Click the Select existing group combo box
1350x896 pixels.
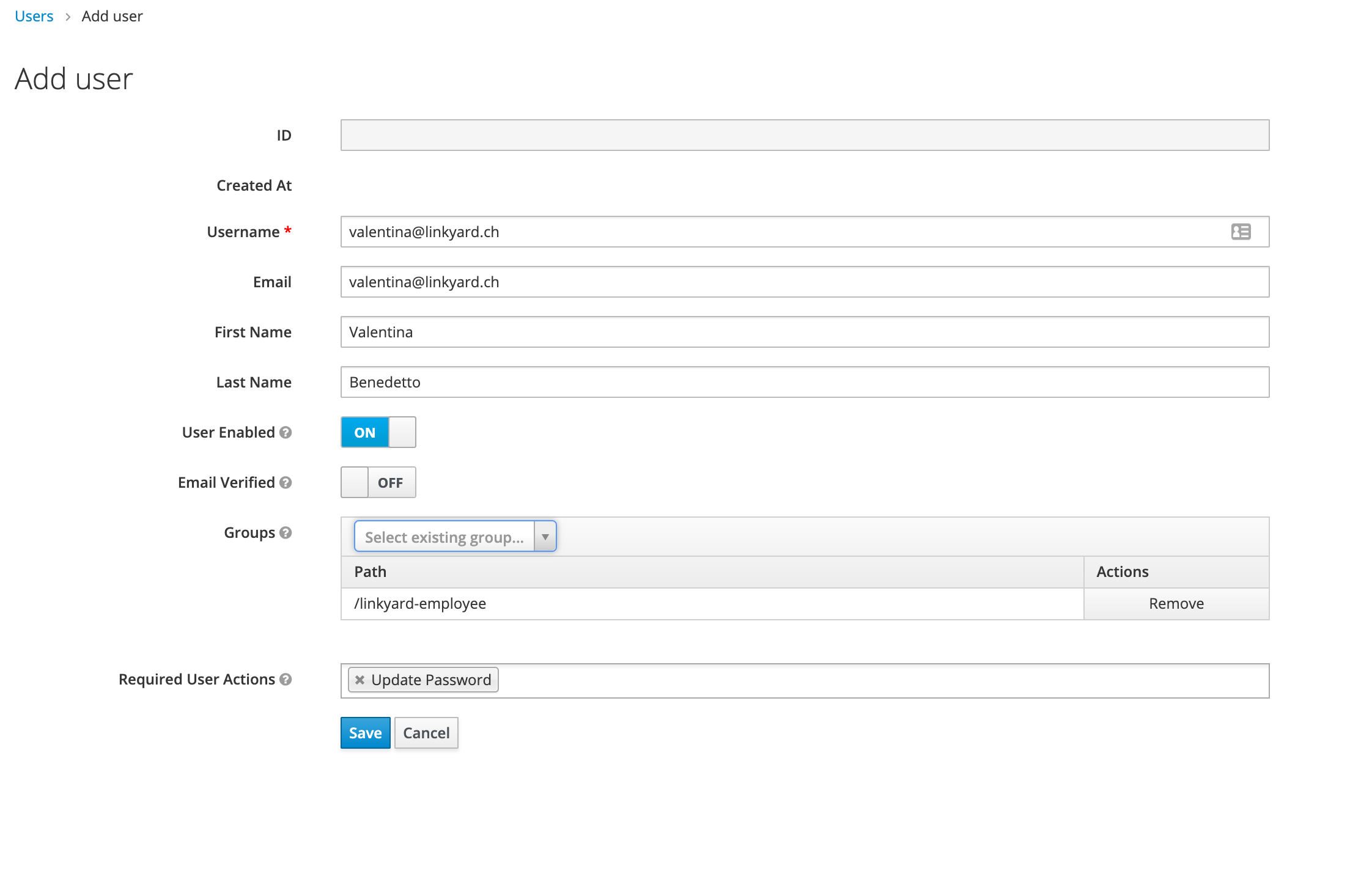click(x=444, y=537)
